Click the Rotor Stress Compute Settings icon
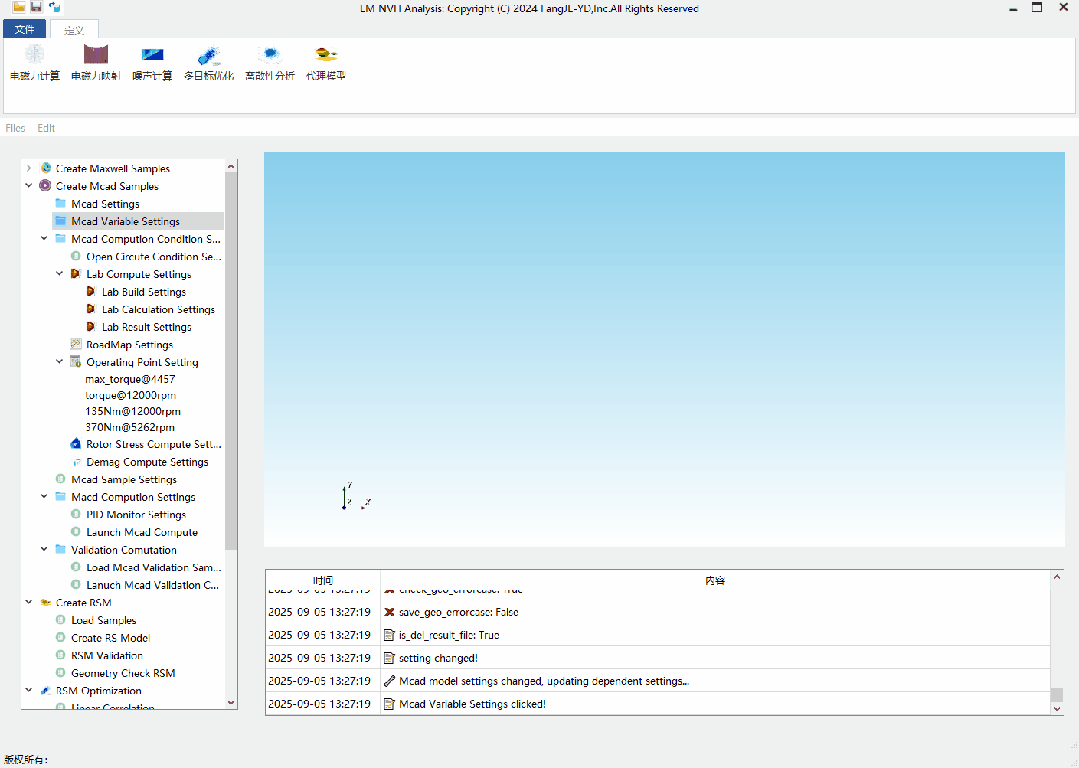Viewport: 1079px width, 768px height. point(76,444)
